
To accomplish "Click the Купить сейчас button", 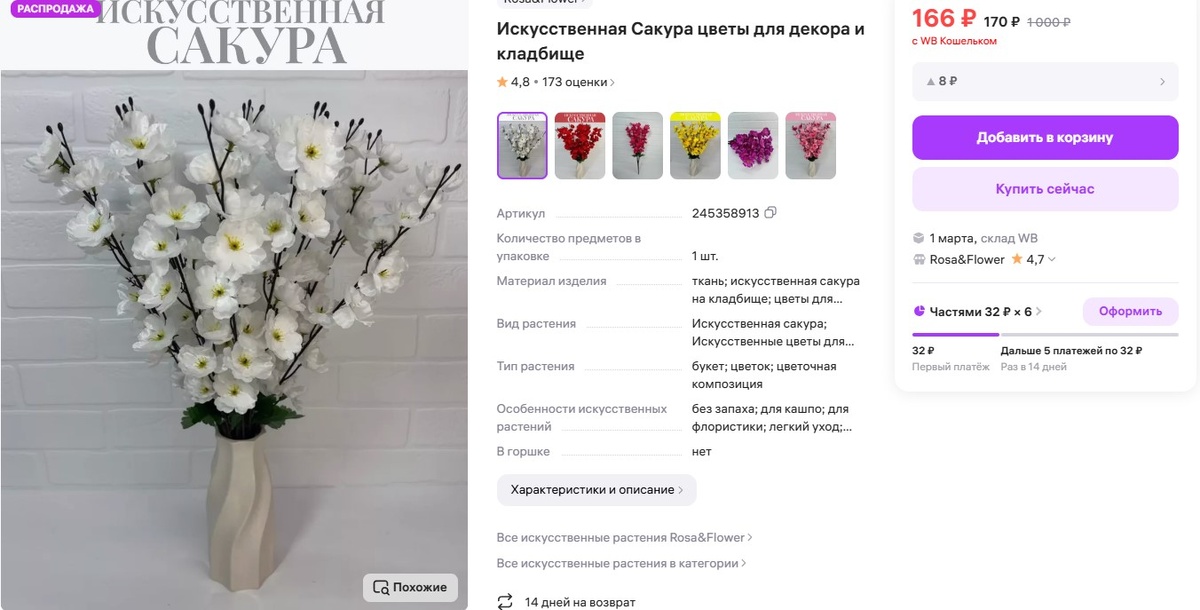I will pyautogui.click(x=1045, y=189).
